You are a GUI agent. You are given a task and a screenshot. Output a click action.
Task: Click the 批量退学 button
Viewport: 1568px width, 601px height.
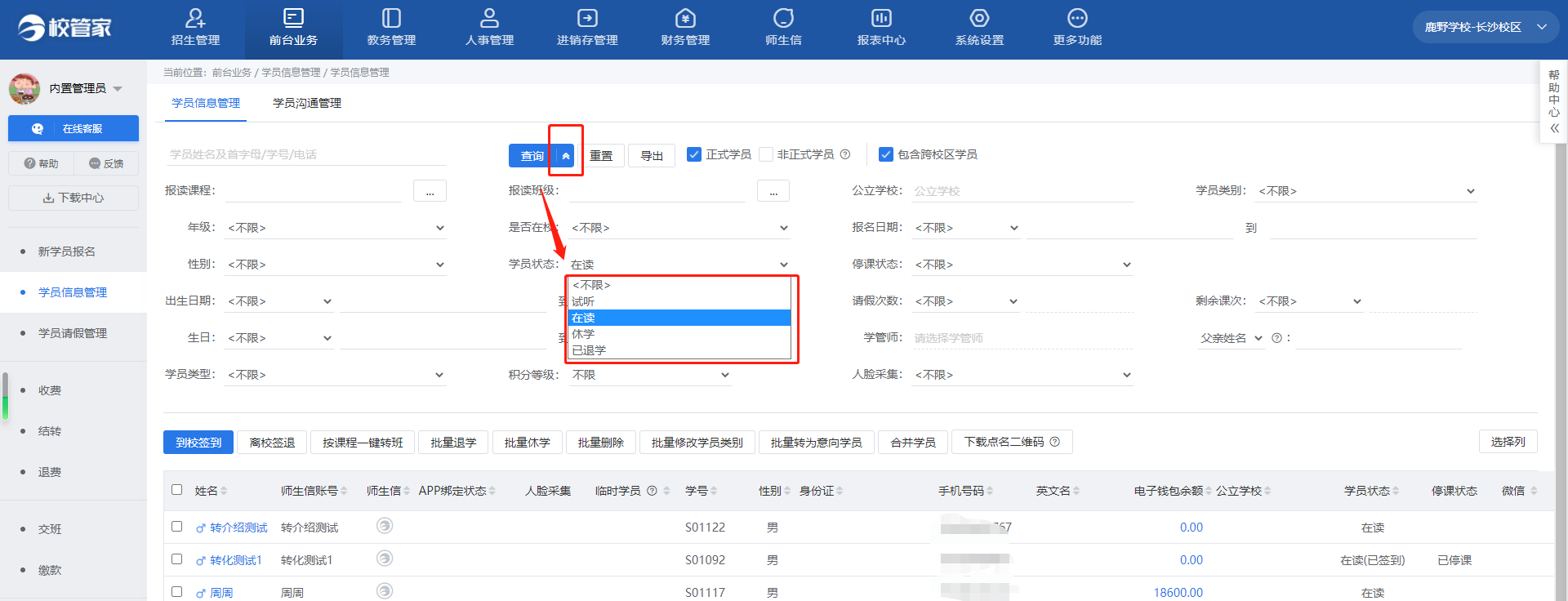(453, 442)
